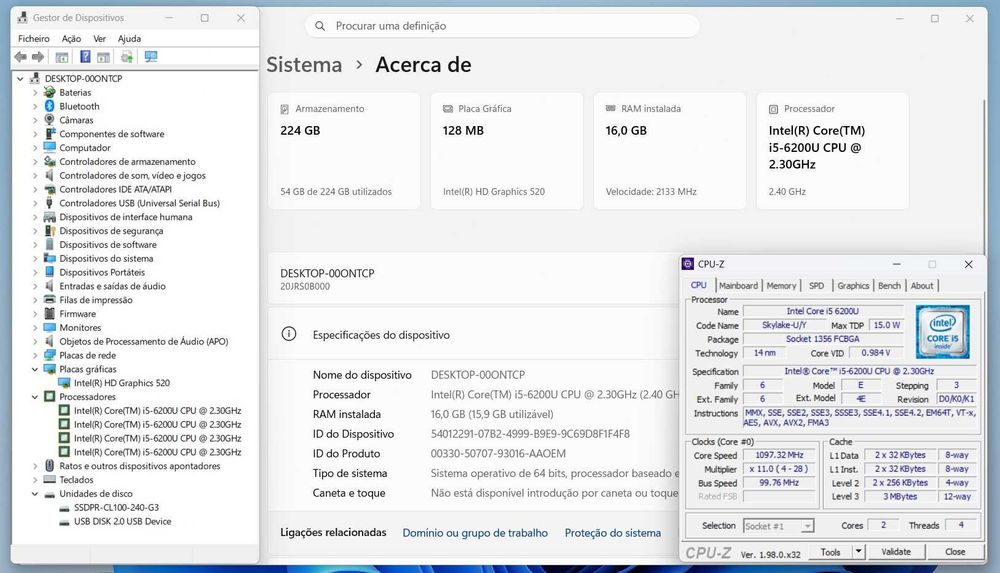Click the search magnifier icon in Settings
This screenshot has width=1000, height=573.
pyautogui.click(x=320, y=26)
